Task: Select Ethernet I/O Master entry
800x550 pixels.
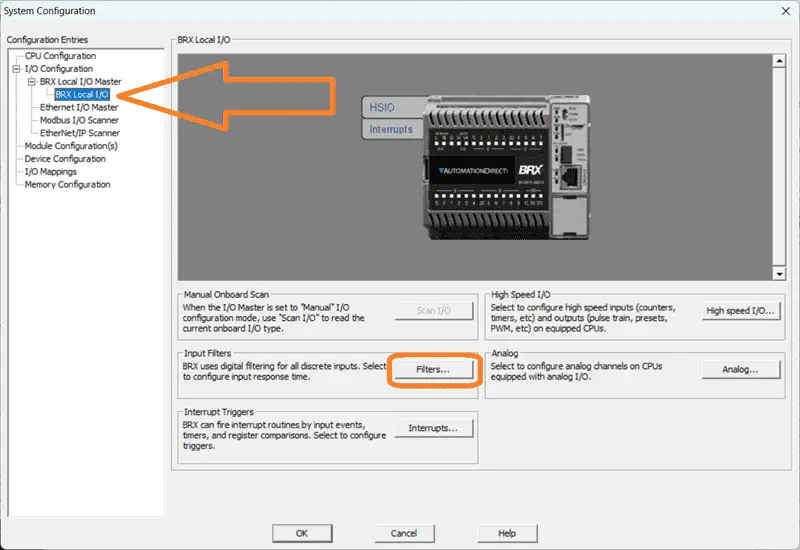Action: coord(79,107)
